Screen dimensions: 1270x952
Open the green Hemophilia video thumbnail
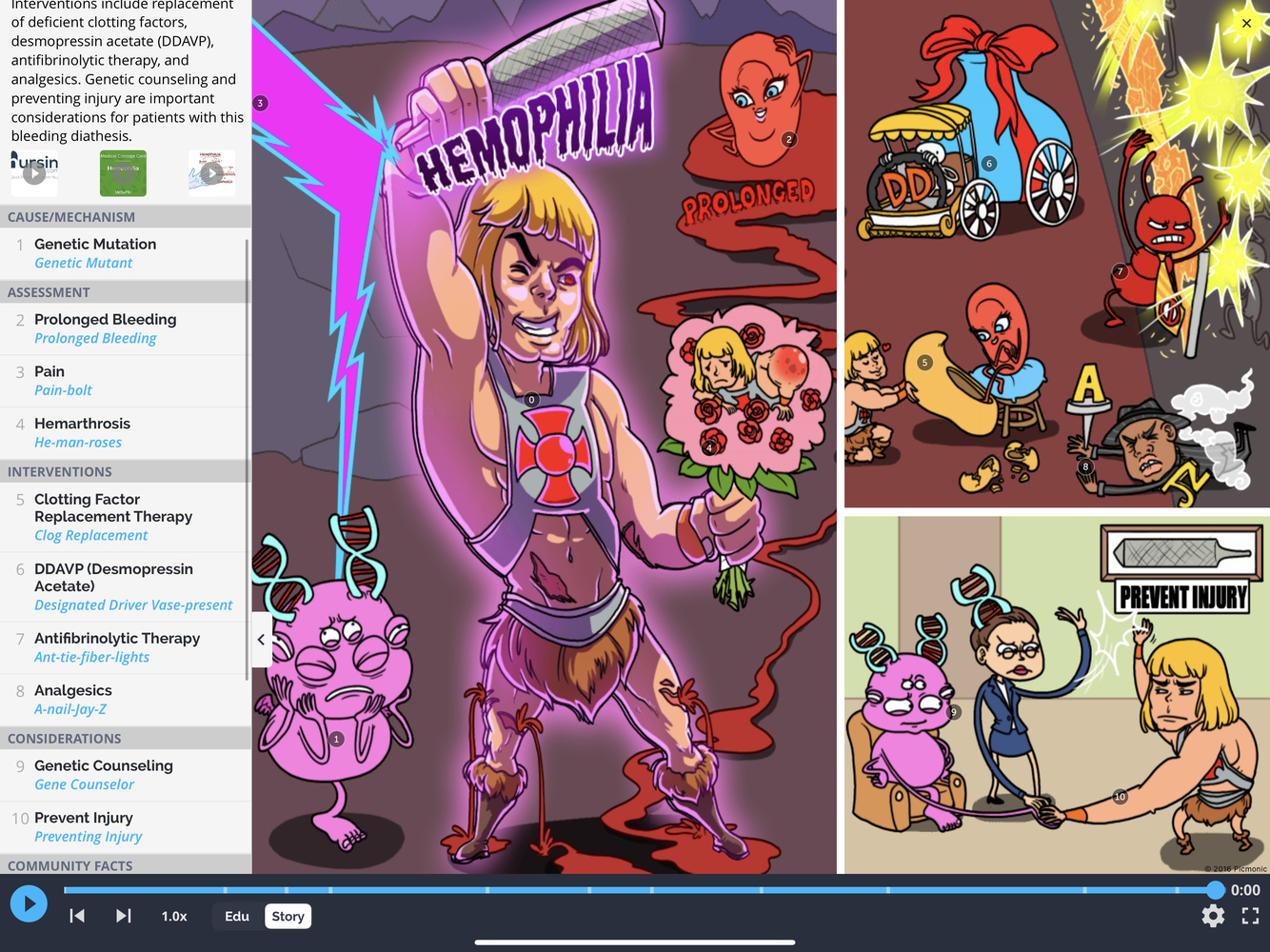123,173
